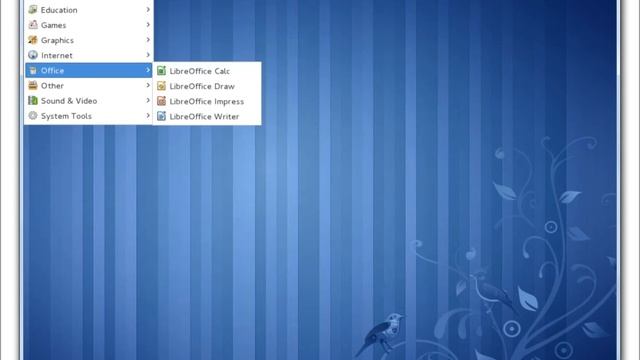
Task: Click the Office category icon
Action: pos(33,70)
